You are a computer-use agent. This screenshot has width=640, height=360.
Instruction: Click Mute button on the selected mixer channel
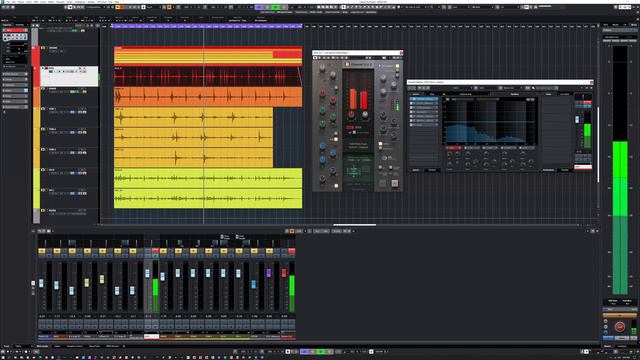pos(148,251)
